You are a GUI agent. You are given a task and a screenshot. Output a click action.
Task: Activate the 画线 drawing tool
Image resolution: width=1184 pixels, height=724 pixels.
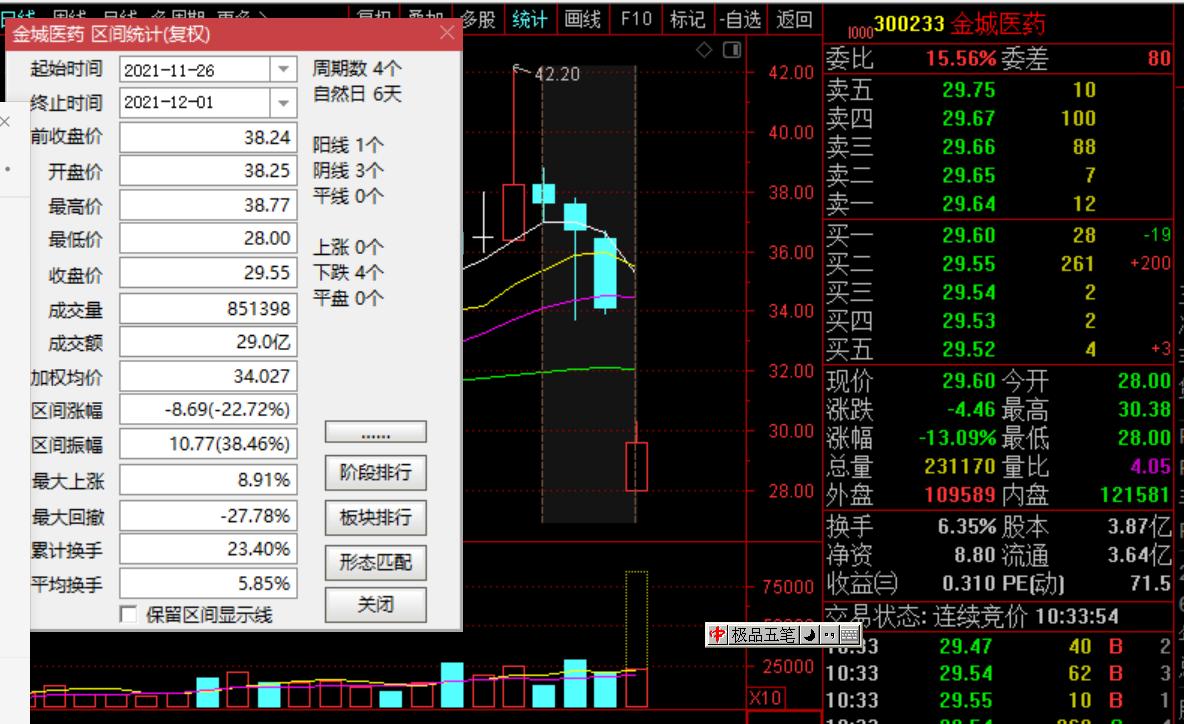coord(583,18)
